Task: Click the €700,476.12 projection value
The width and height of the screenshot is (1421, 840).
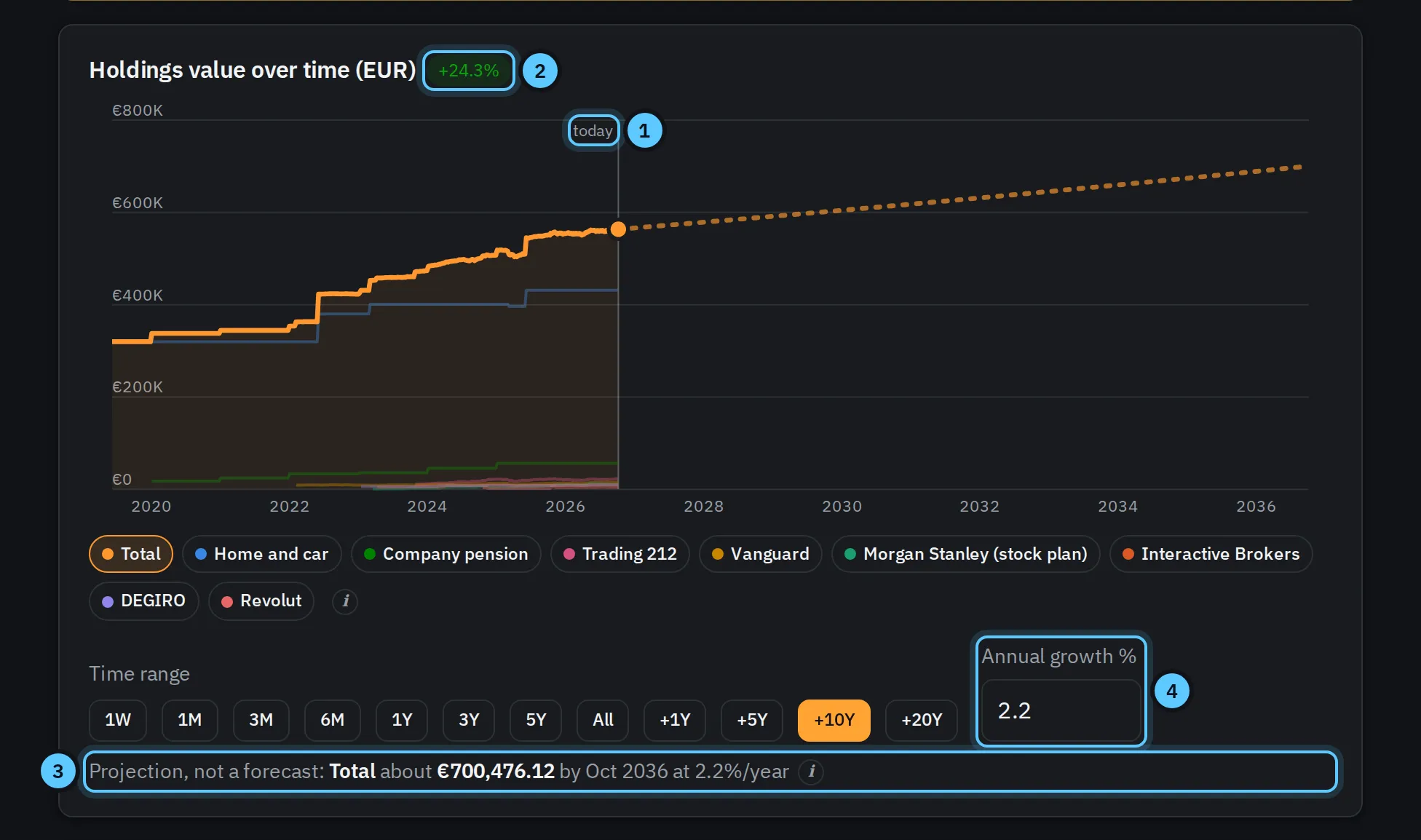Action: 496,772
